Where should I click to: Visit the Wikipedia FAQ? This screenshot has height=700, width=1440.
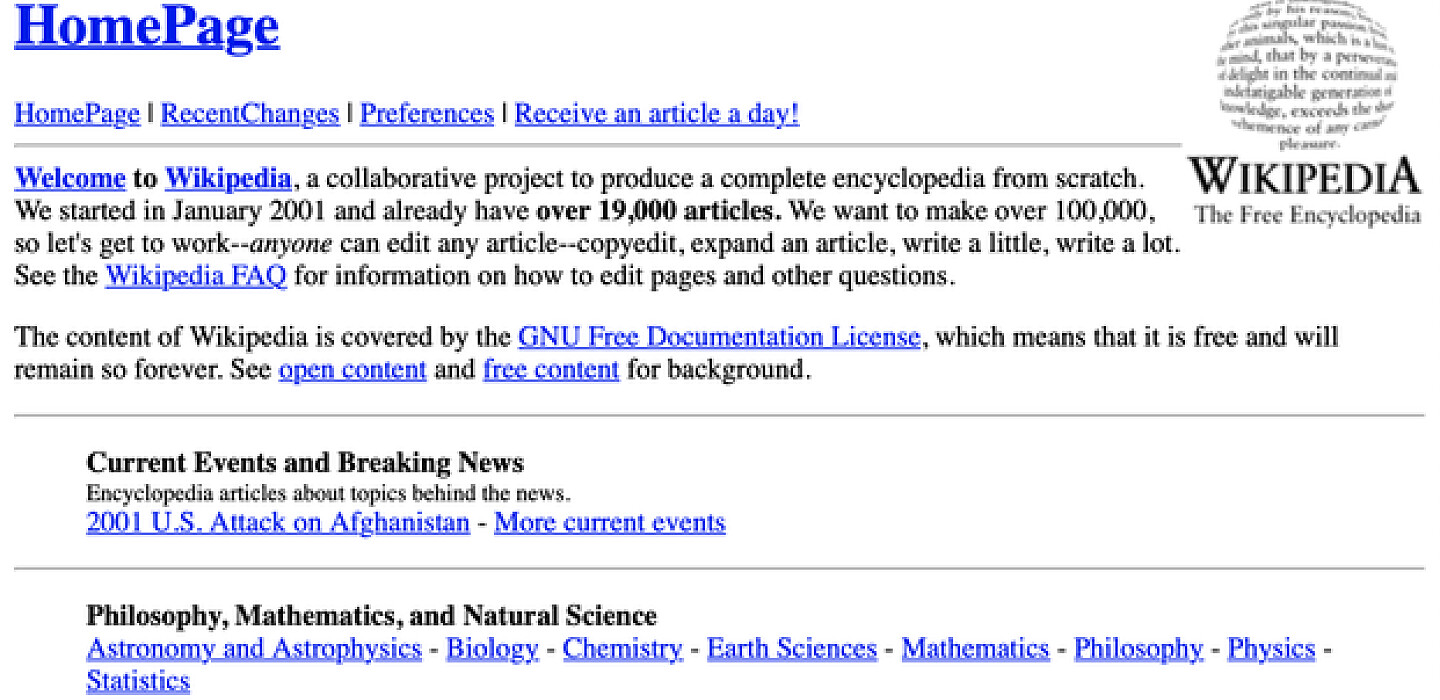(196, 275)
